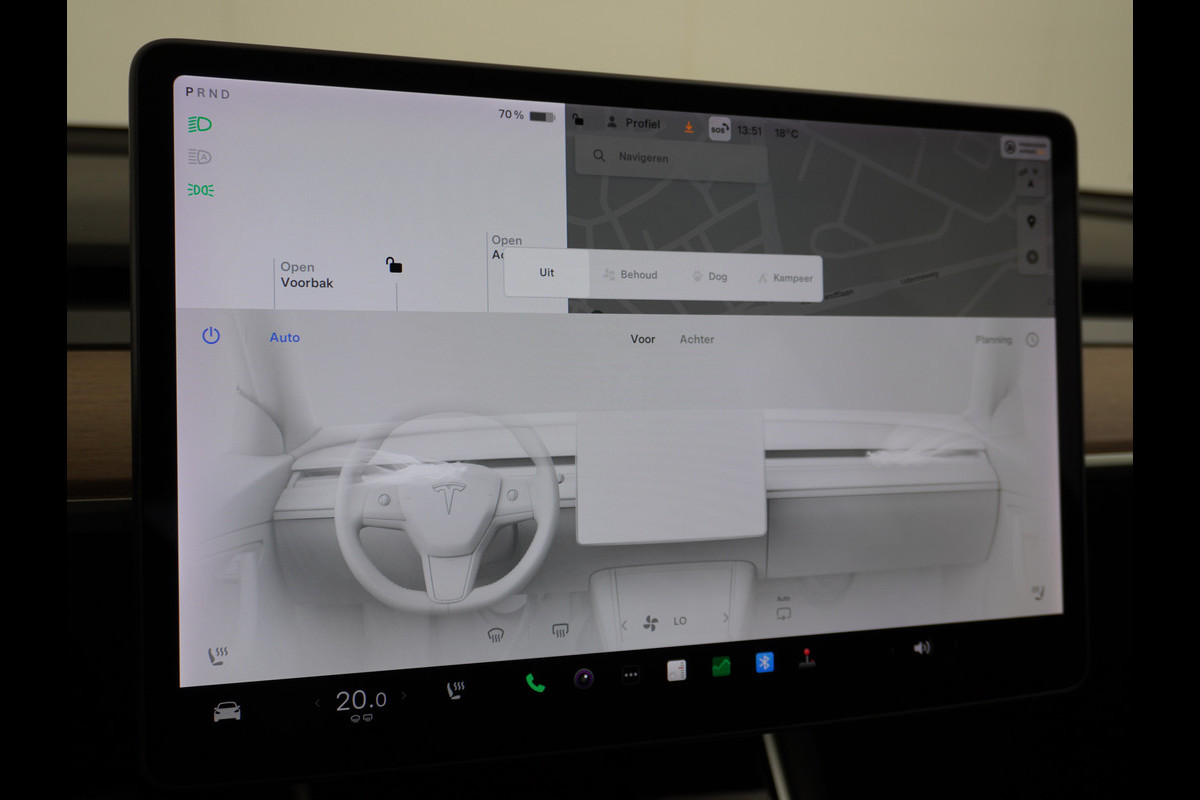Select Dog mode option

(x=710, y=277)
